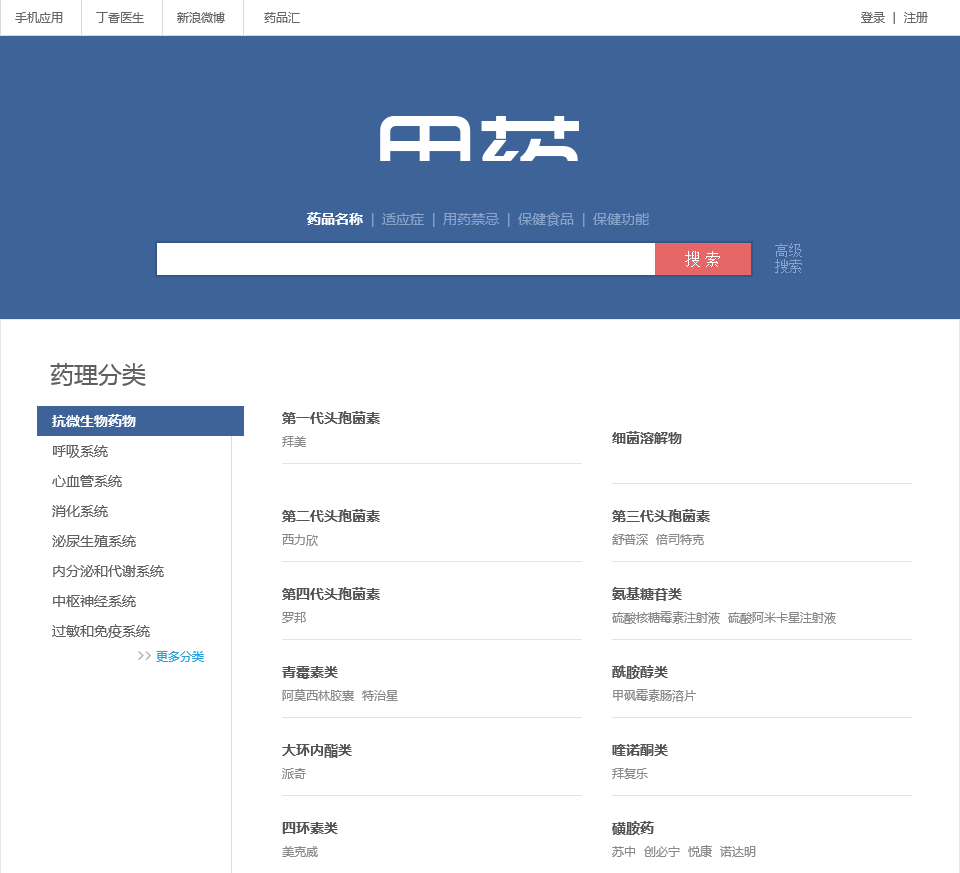Click the 罗邦 drug link
The width and height of the screenshot is (960, 873).
294,617
